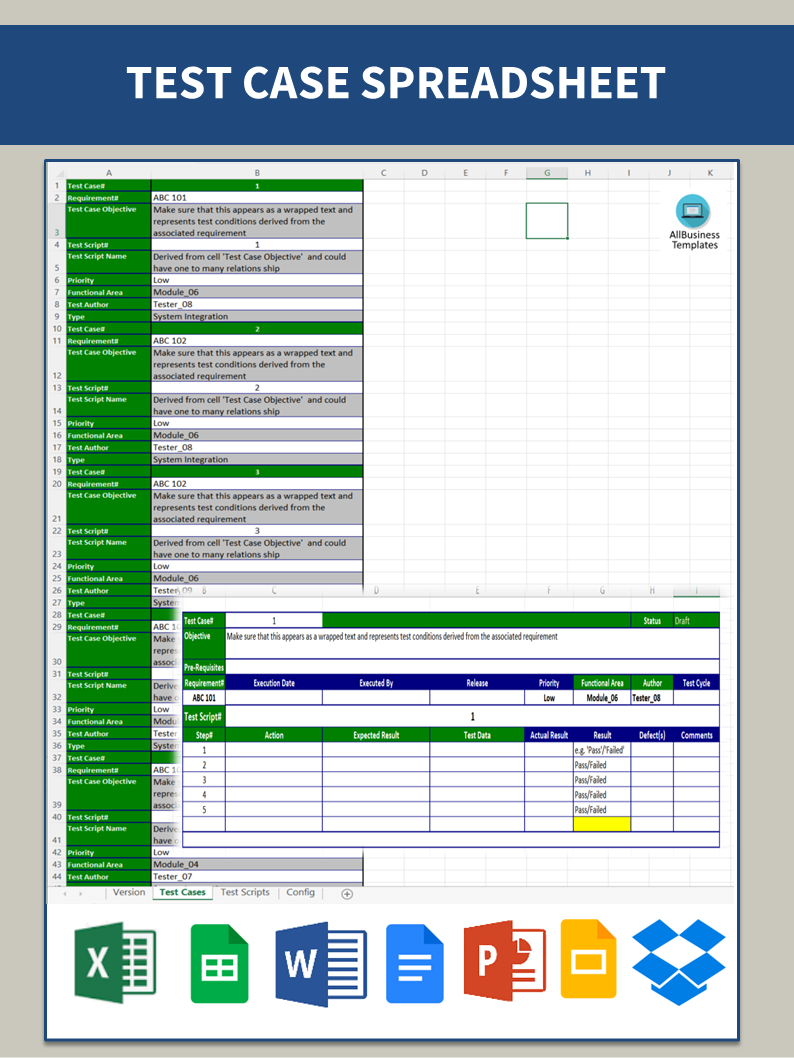Click 'Pass/Failed' result cell for step 3
Screen dimensions: 794x1058
[x=602, y=780]
